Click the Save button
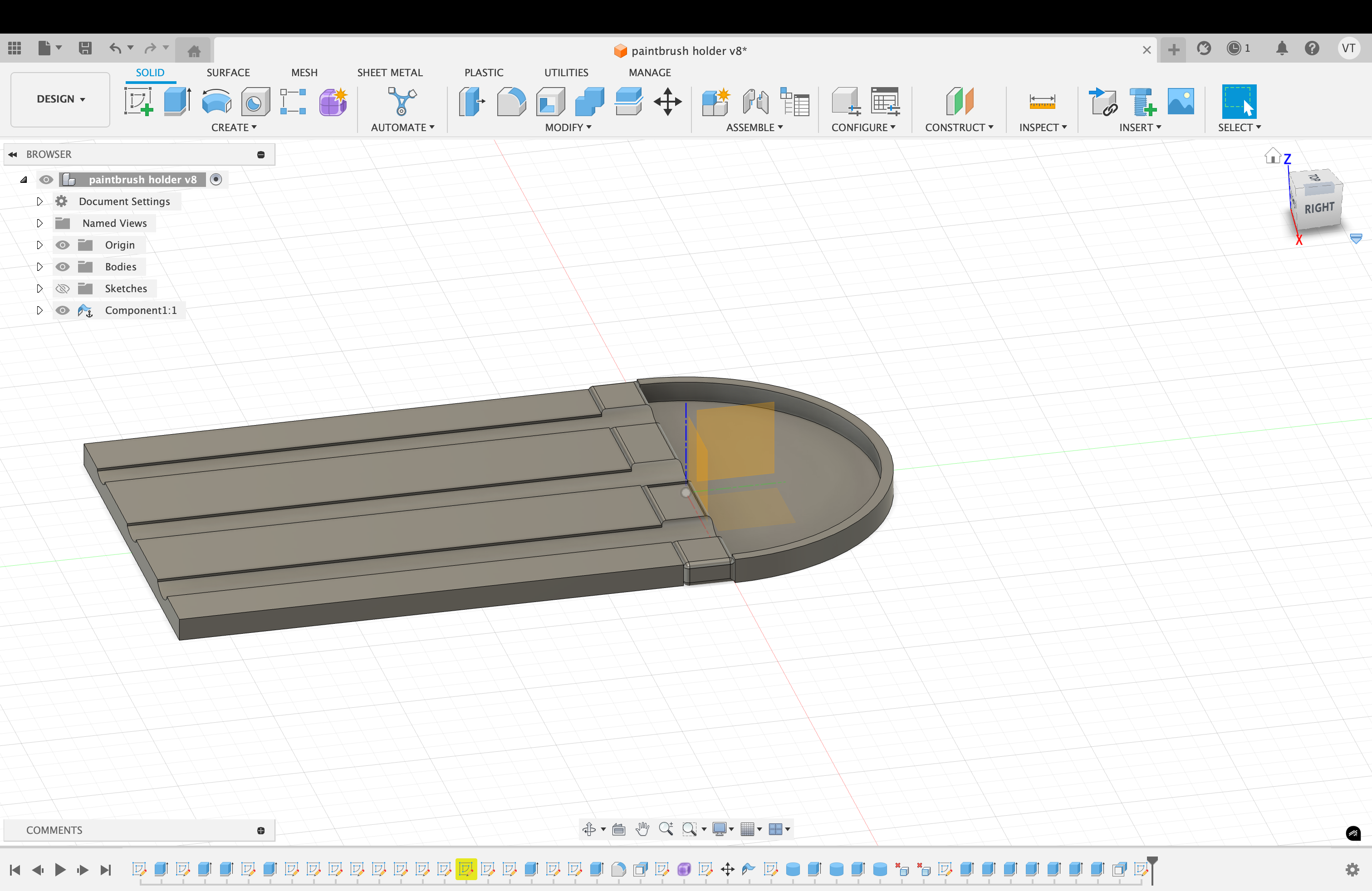This screenshot has width=1372, height=891. point(85,49)
